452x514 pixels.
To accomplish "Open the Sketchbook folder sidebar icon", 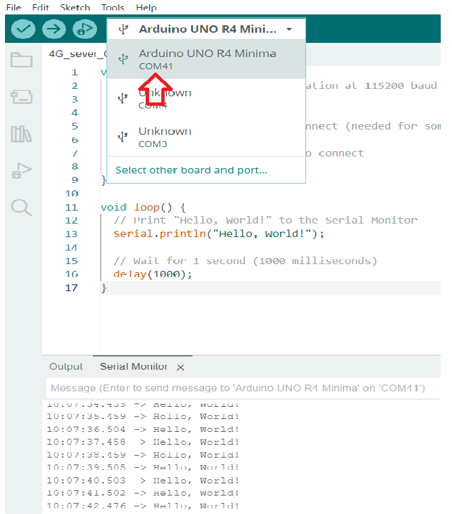I will click(21, 60).
